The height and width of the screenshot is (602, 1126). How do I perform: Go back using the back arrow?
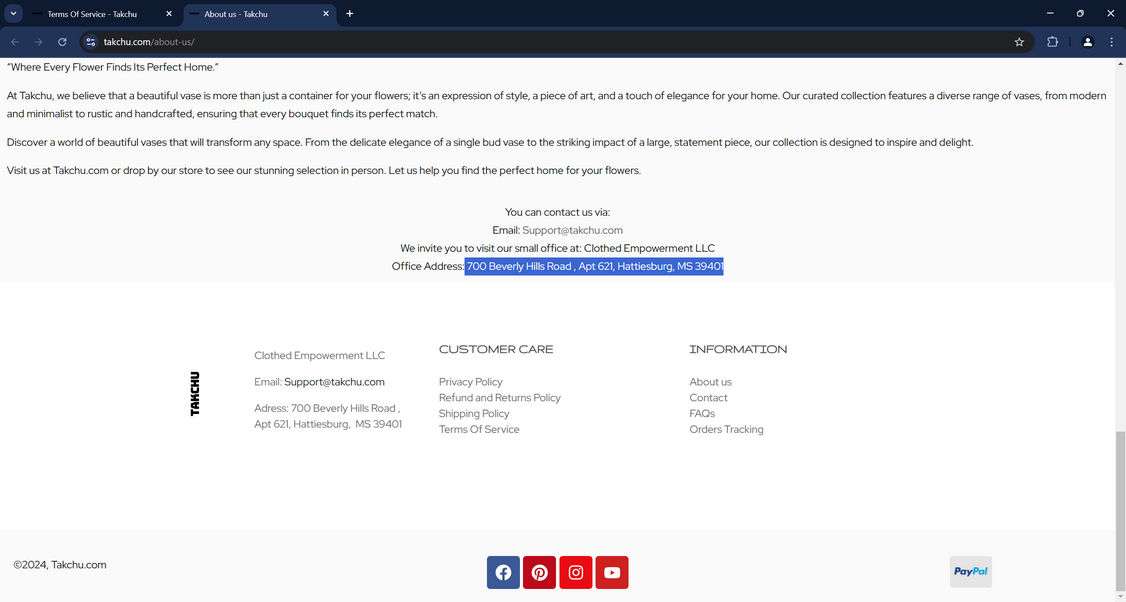15,42
